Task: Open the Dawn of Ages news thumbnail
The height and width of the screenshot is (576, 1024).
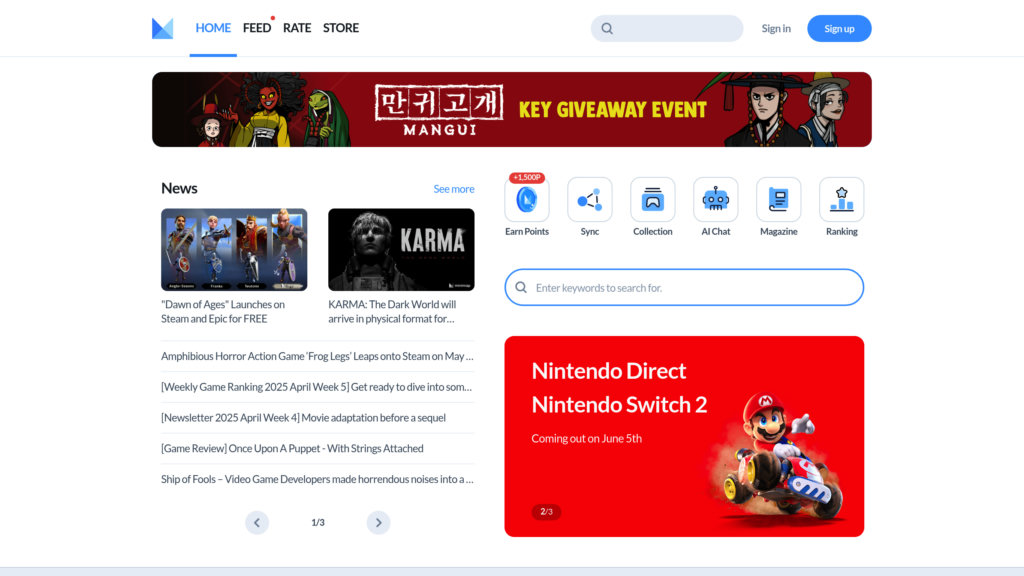Action: tap(234, 249)
